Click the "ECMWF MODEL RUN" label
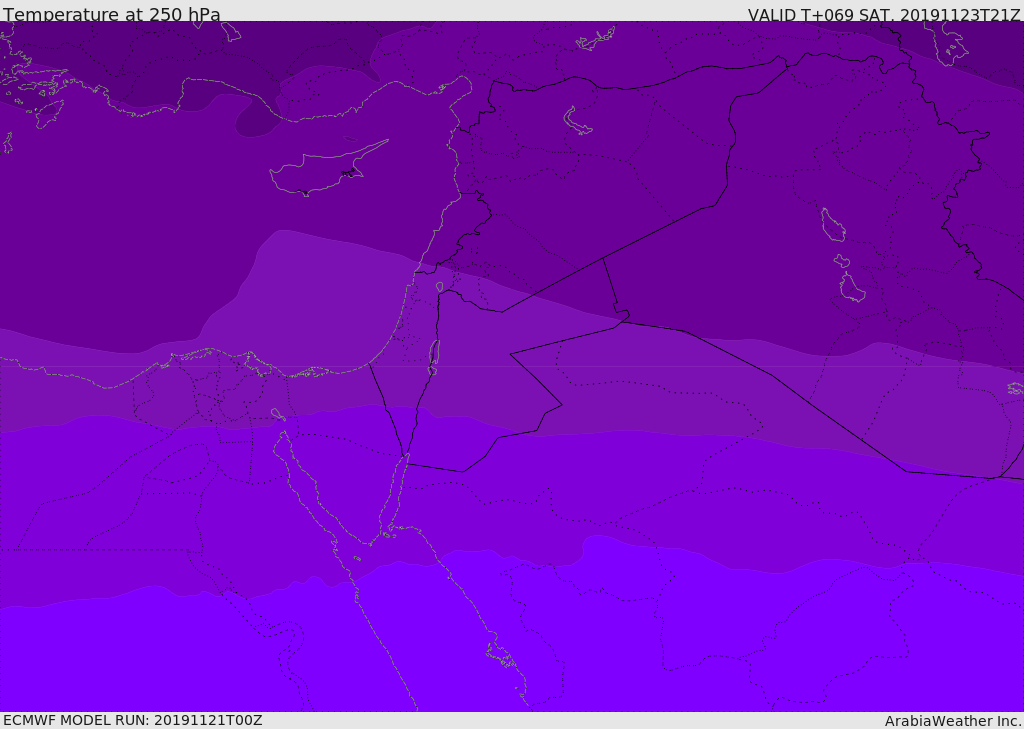1024x729 pixels. (75, 720)
